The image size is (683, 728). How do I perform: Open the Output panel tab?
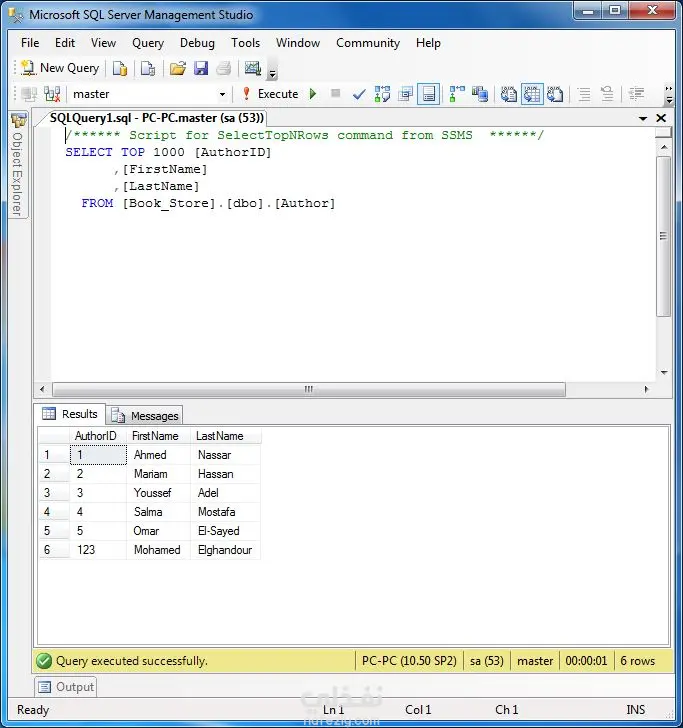65,687
